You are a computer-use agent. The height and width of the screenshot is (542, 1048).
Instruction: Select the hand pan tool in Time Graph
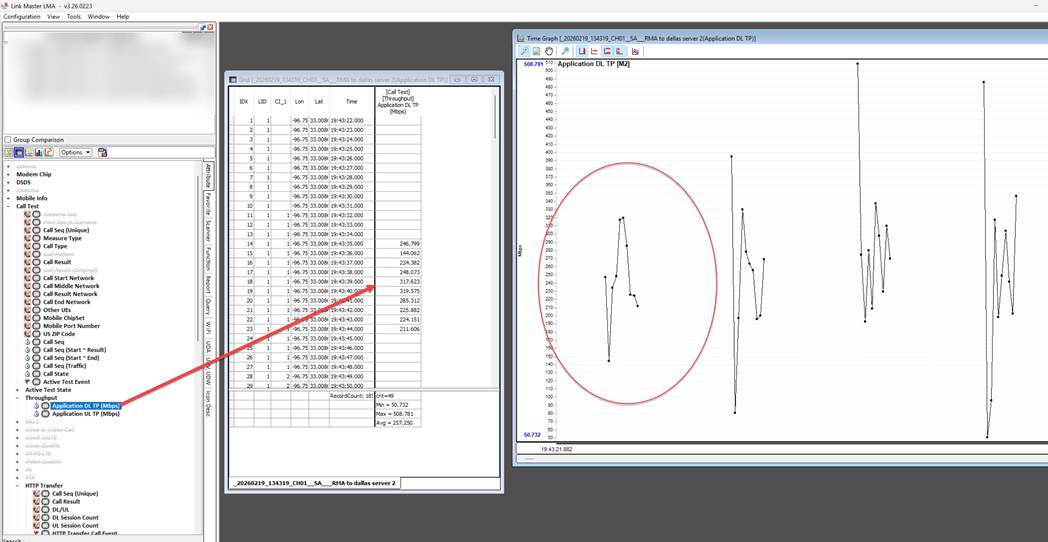click(x=550, y=51)
